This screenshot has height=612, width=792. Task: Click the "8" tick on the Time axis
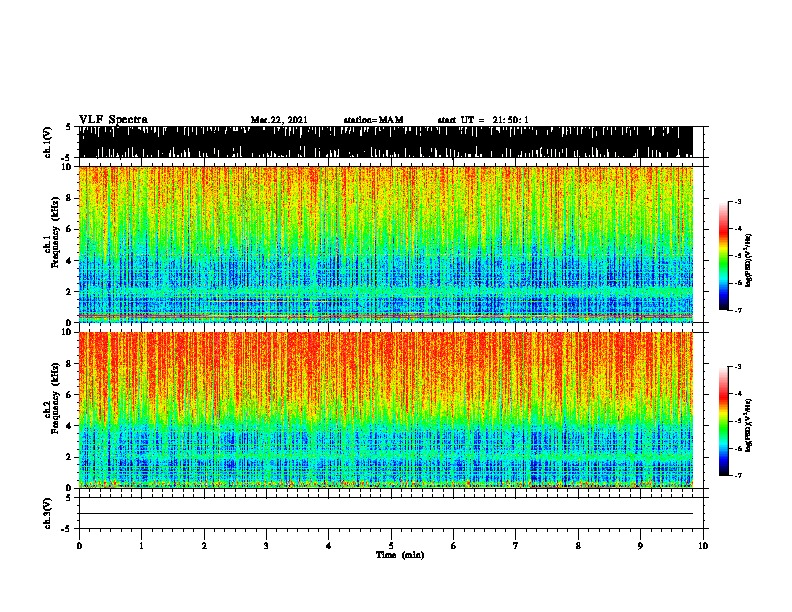578,546
